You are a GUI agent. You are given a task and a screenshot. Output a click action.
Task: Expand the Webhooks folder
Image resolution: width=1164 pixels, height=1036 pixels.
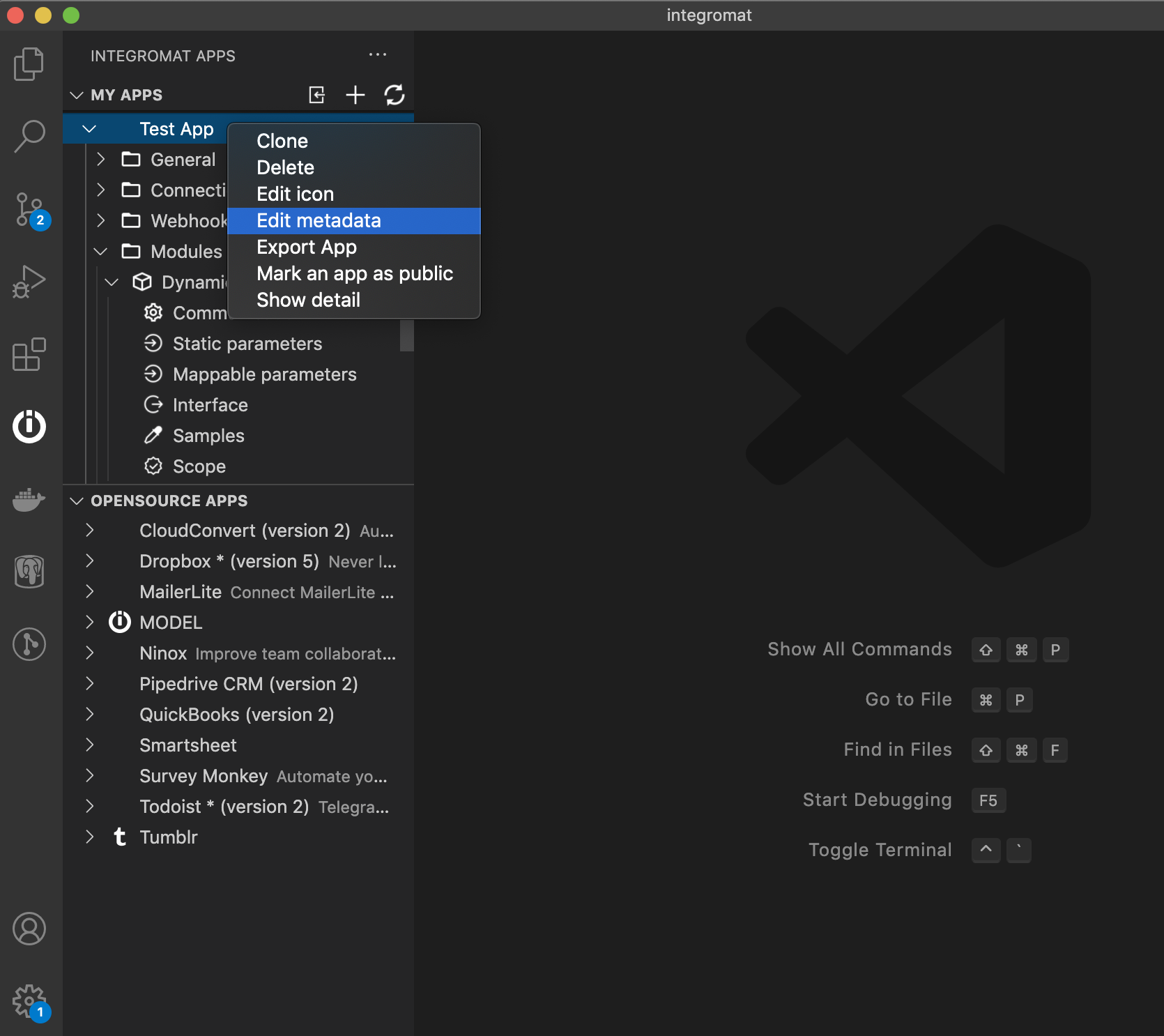click(100, 220)
